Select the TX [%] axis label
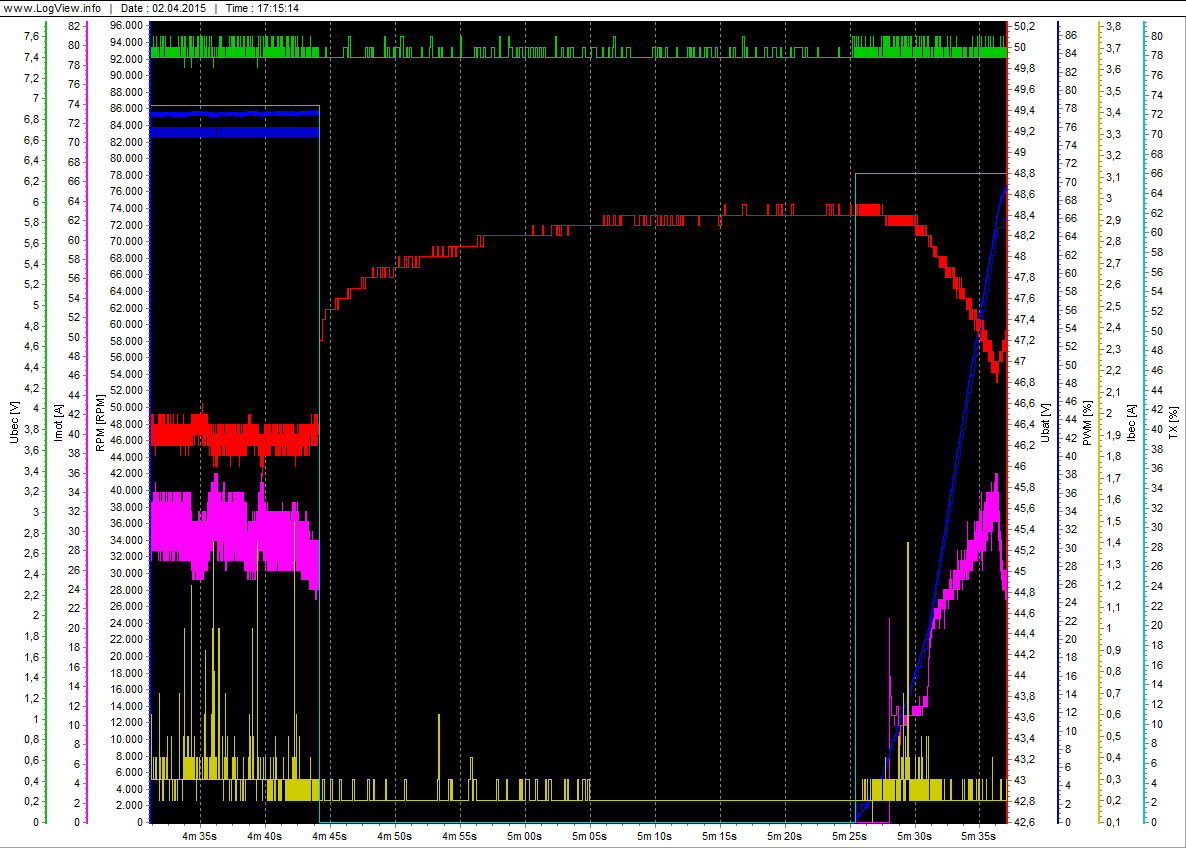Image resolution: width=1186 pixels, height=848 pixels. [1173, 422]
